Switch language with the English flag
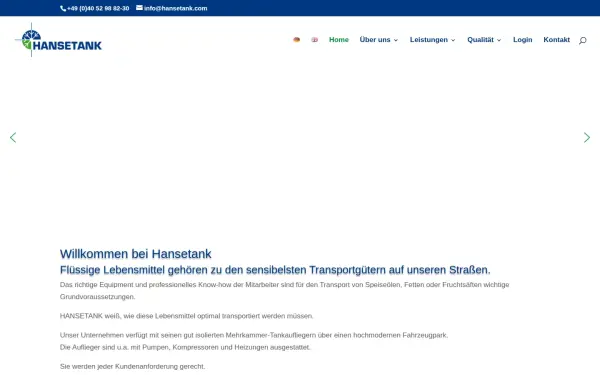The width and height of the screenshot is (600, 375). click(315, 39)
